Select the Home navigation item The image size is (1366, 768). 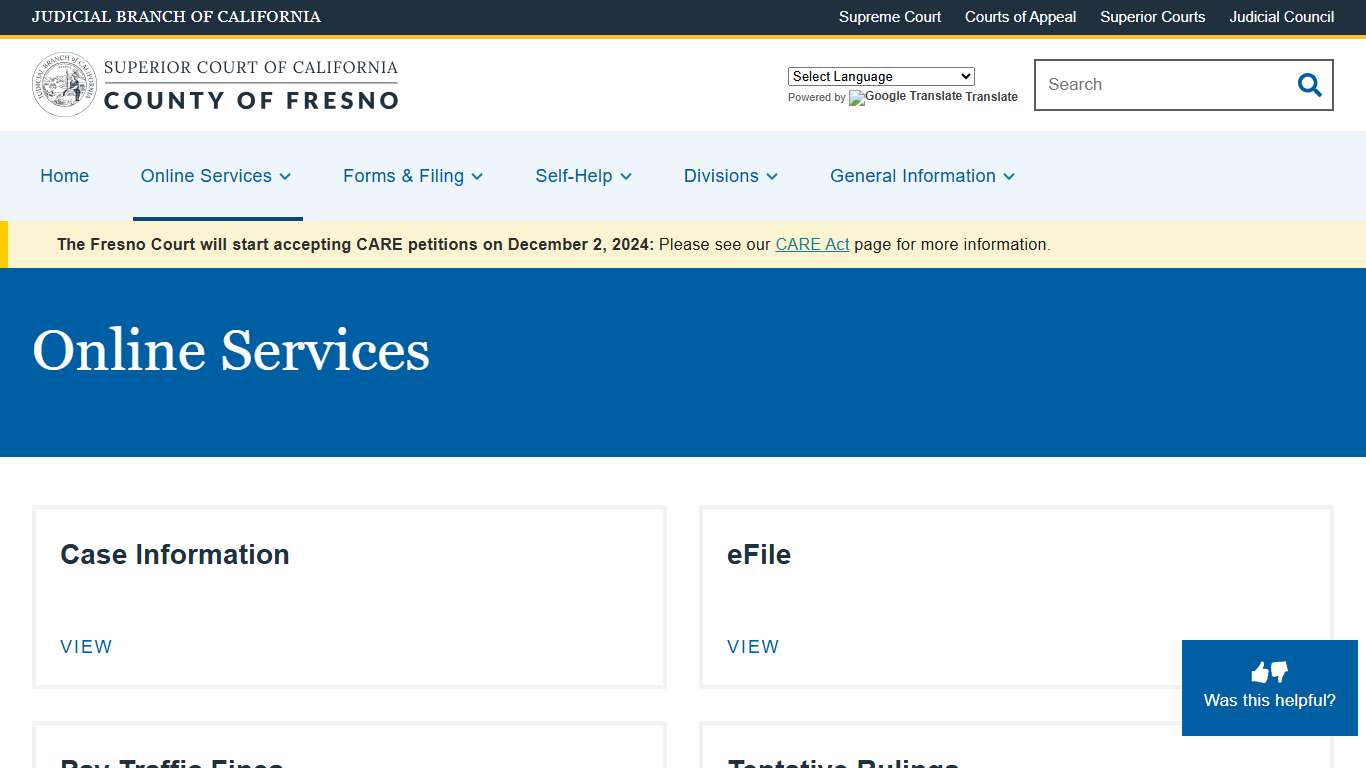point(64,176)
